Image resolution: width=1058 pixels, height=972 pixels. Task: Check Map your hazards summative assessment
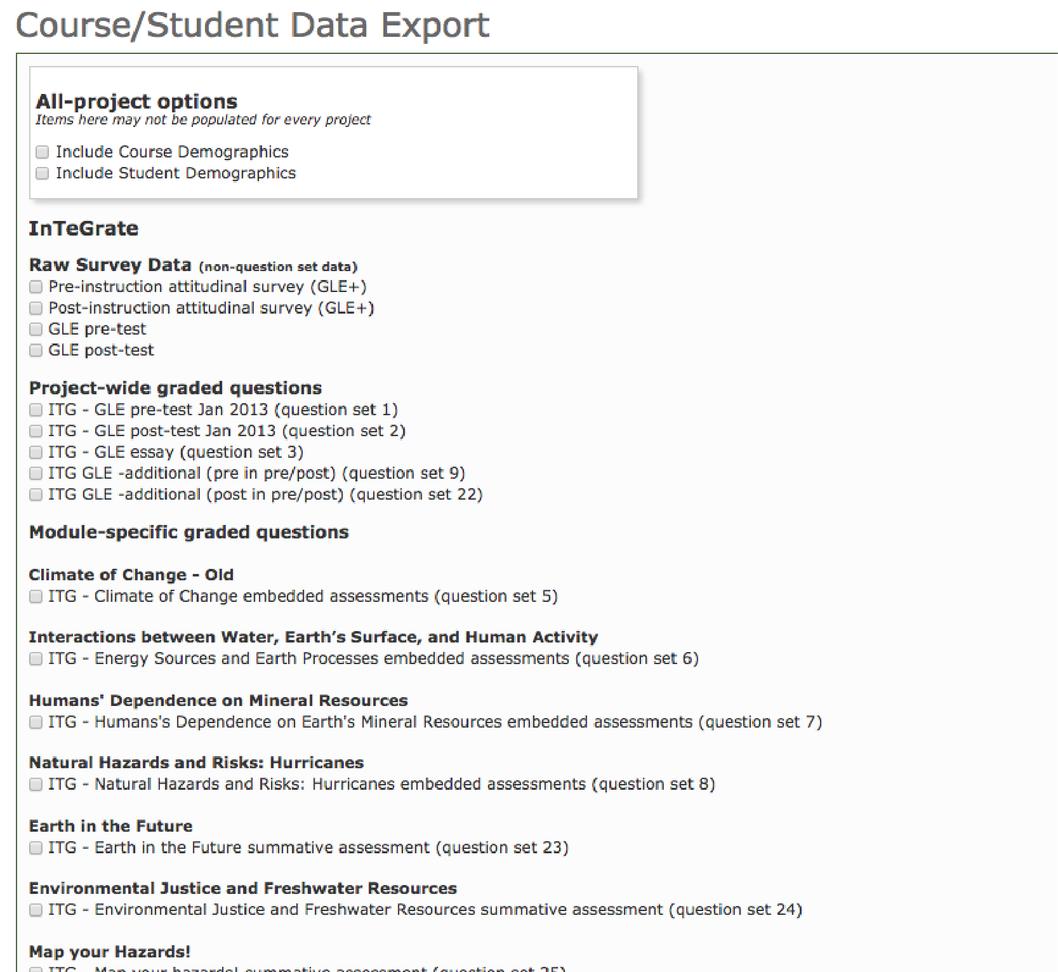pos(34,968)
